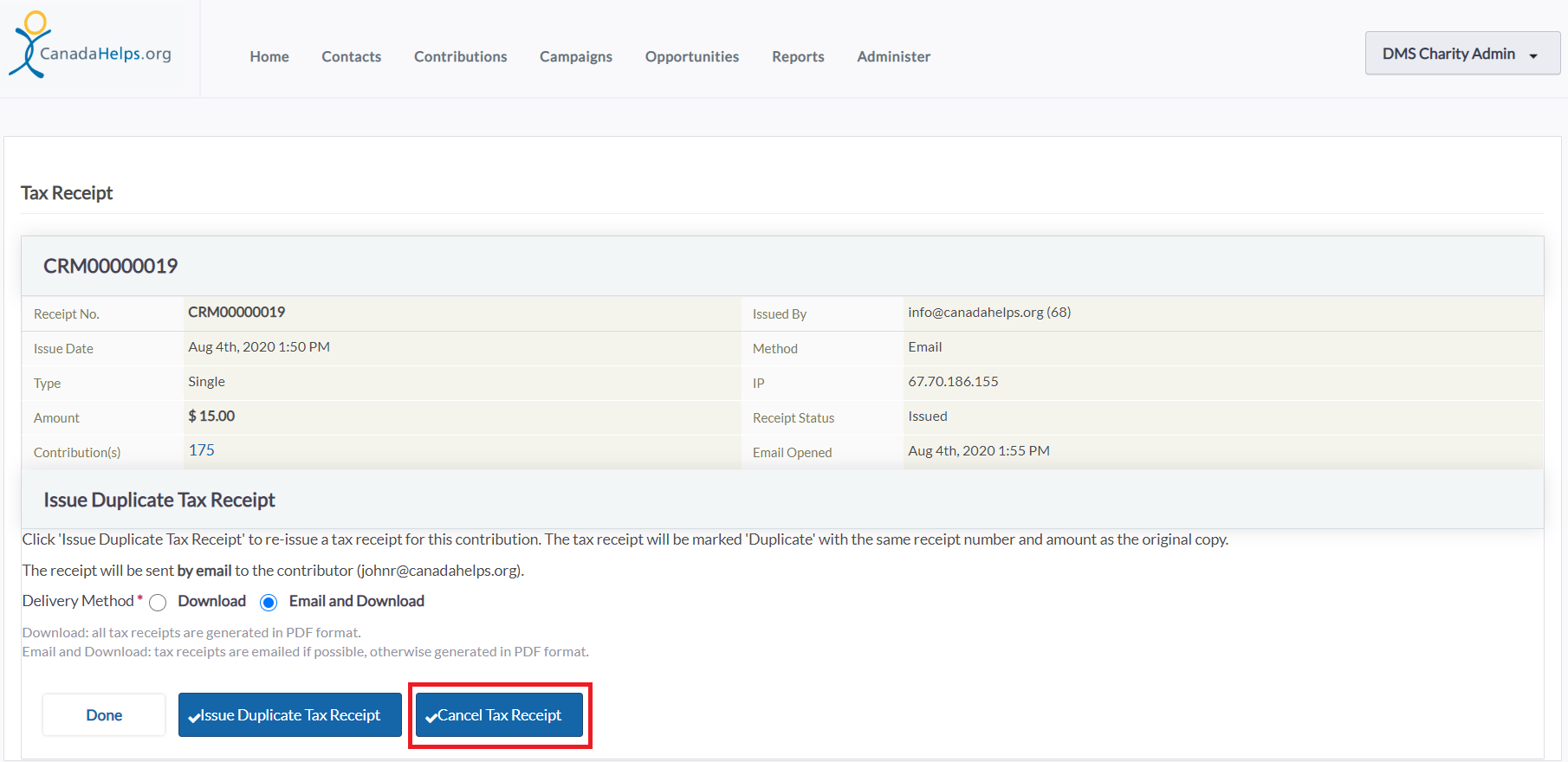Open the Opportunities menu
This screenshot has height=762, width=1568.
click(692, 56)
